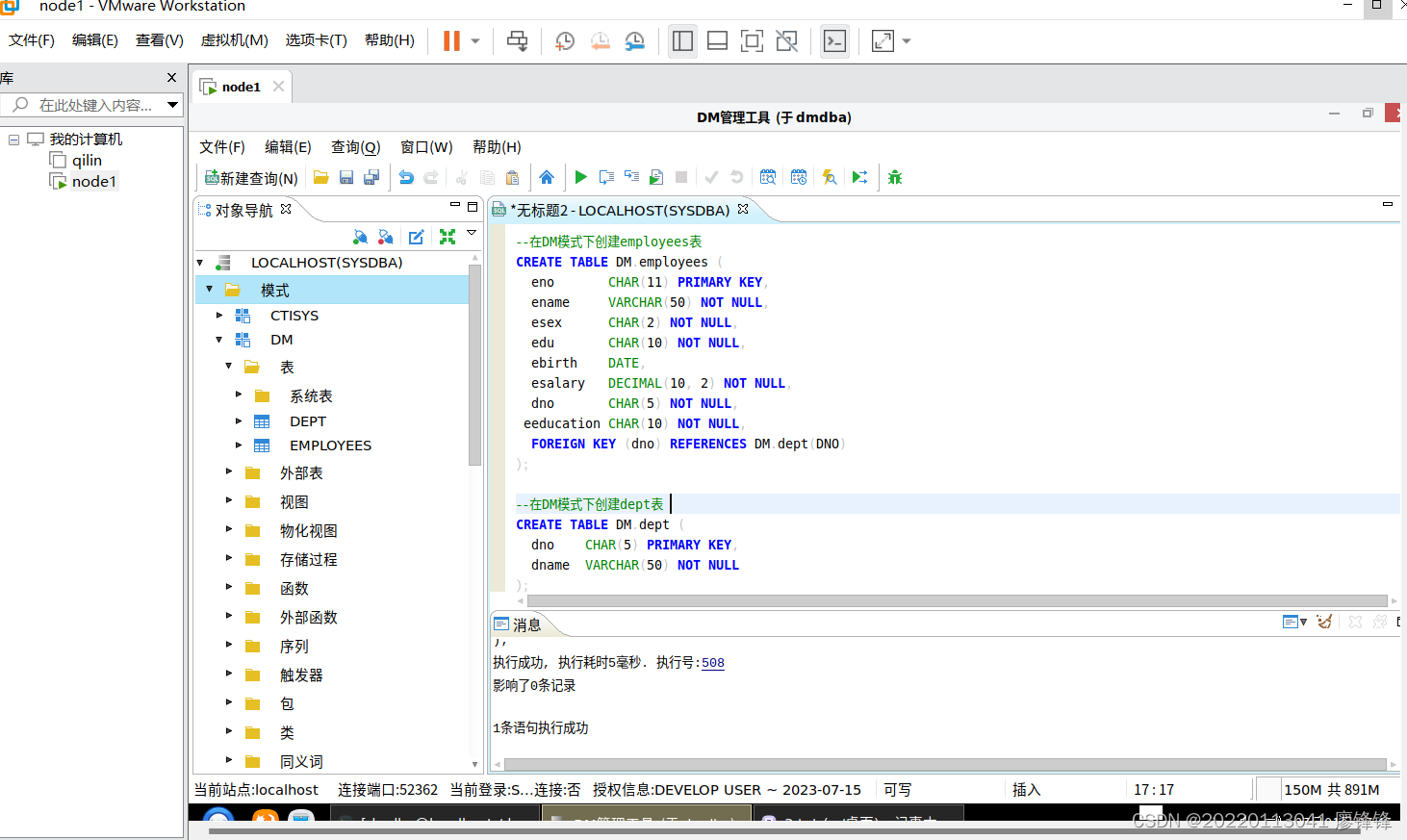Select qilin in VMware library

pos(87,160)
